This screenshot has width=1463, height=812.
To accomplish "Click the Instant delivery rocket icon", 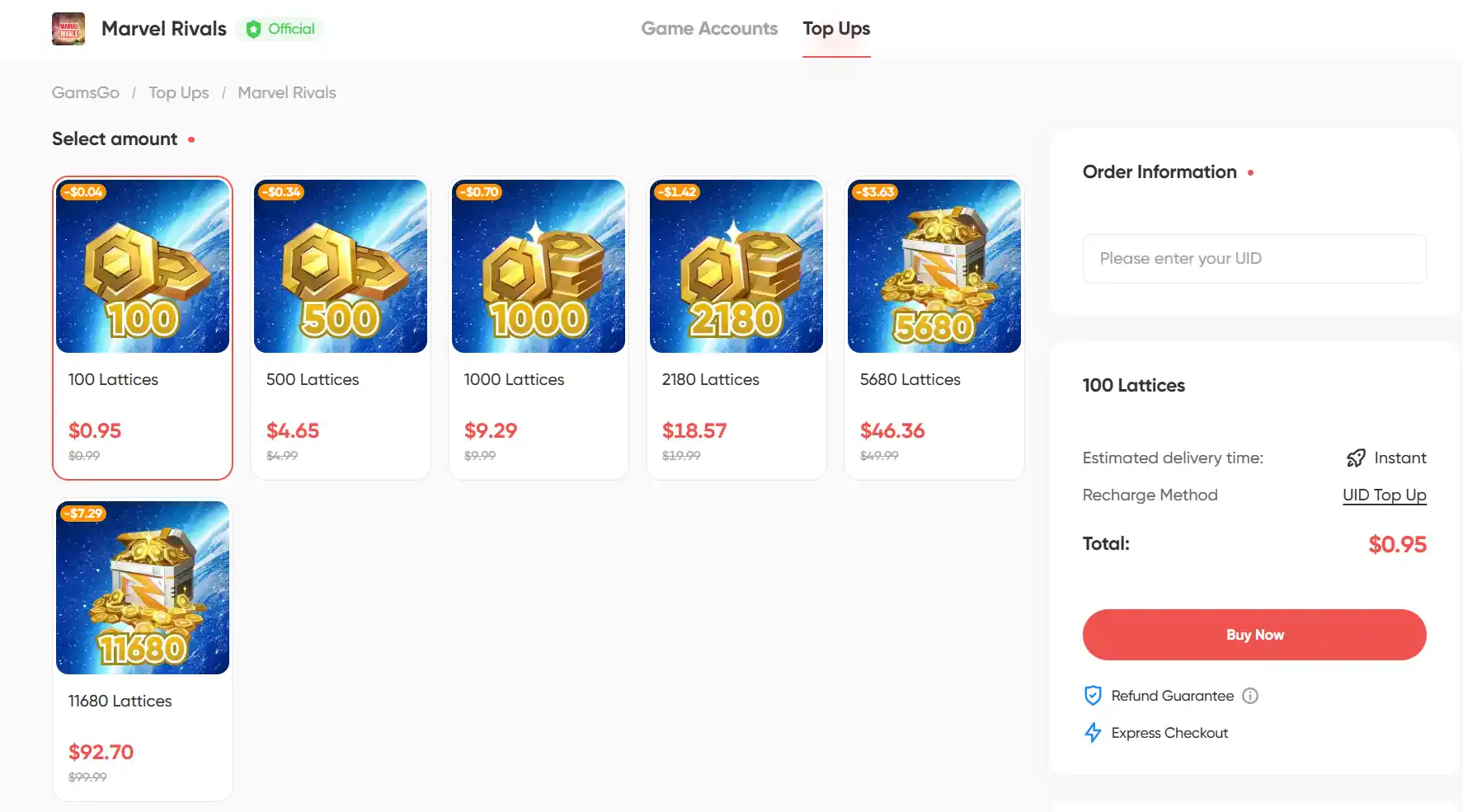I will [x=1356, y=458].
